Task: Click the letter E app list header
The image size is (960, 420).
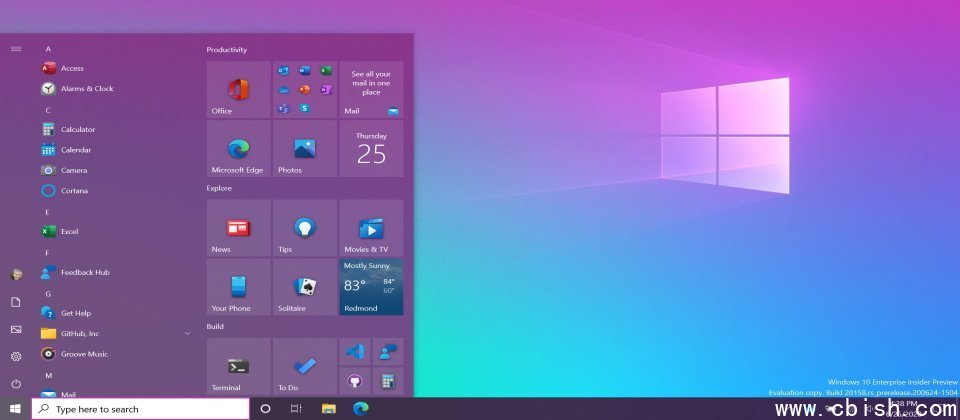Action: pos(48,212)
